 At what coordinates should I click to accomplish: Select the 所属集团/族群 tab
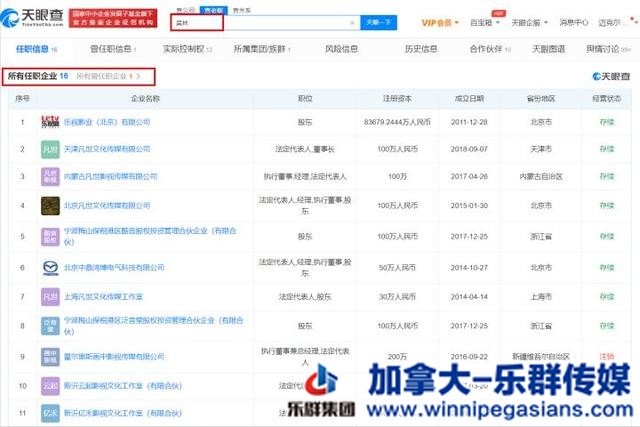click(x=262, y=49)
